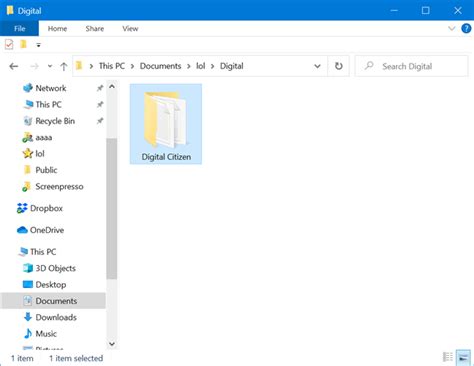This screenshot has width=474, height=366.
Task: Switch to Details view in status bar
Action: pos(447,357)
